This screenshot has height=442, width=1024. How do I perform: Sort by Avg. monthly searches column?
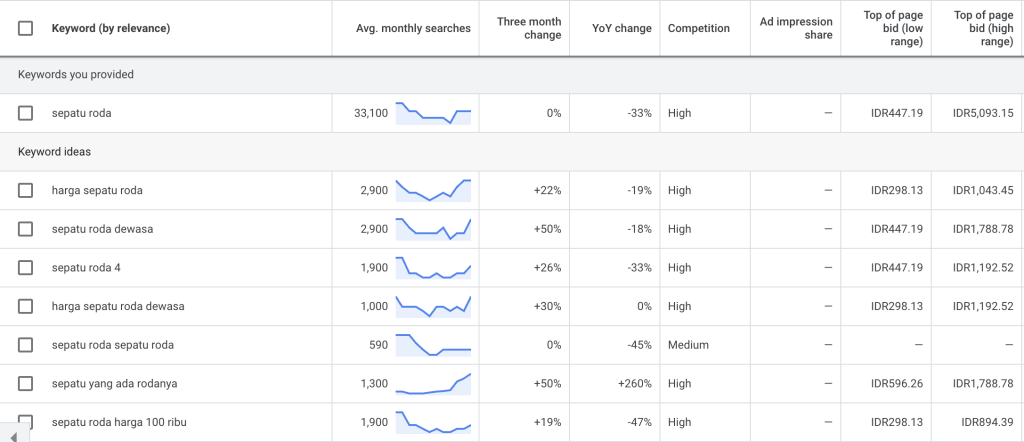coord(413,28)
